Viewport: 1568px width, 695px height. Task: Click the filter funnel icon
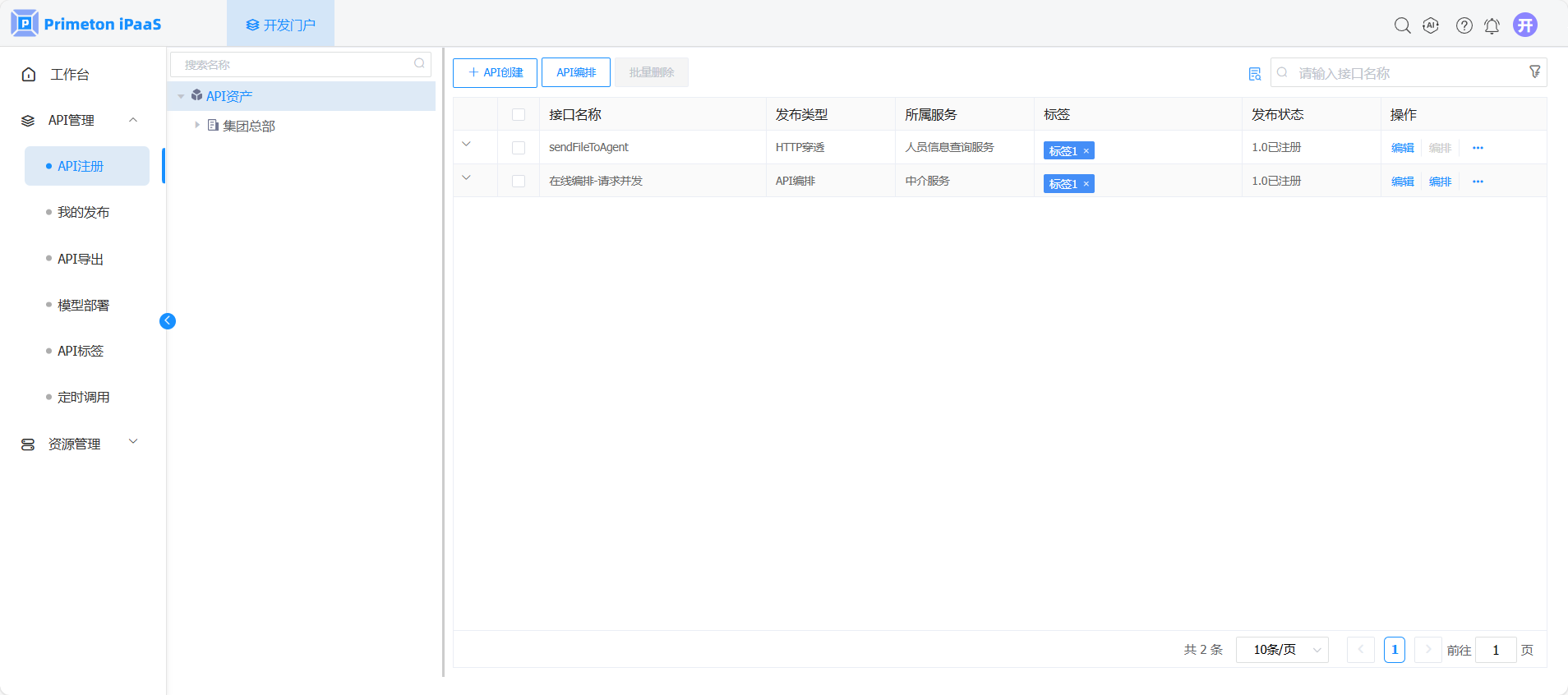[1534, 72]
